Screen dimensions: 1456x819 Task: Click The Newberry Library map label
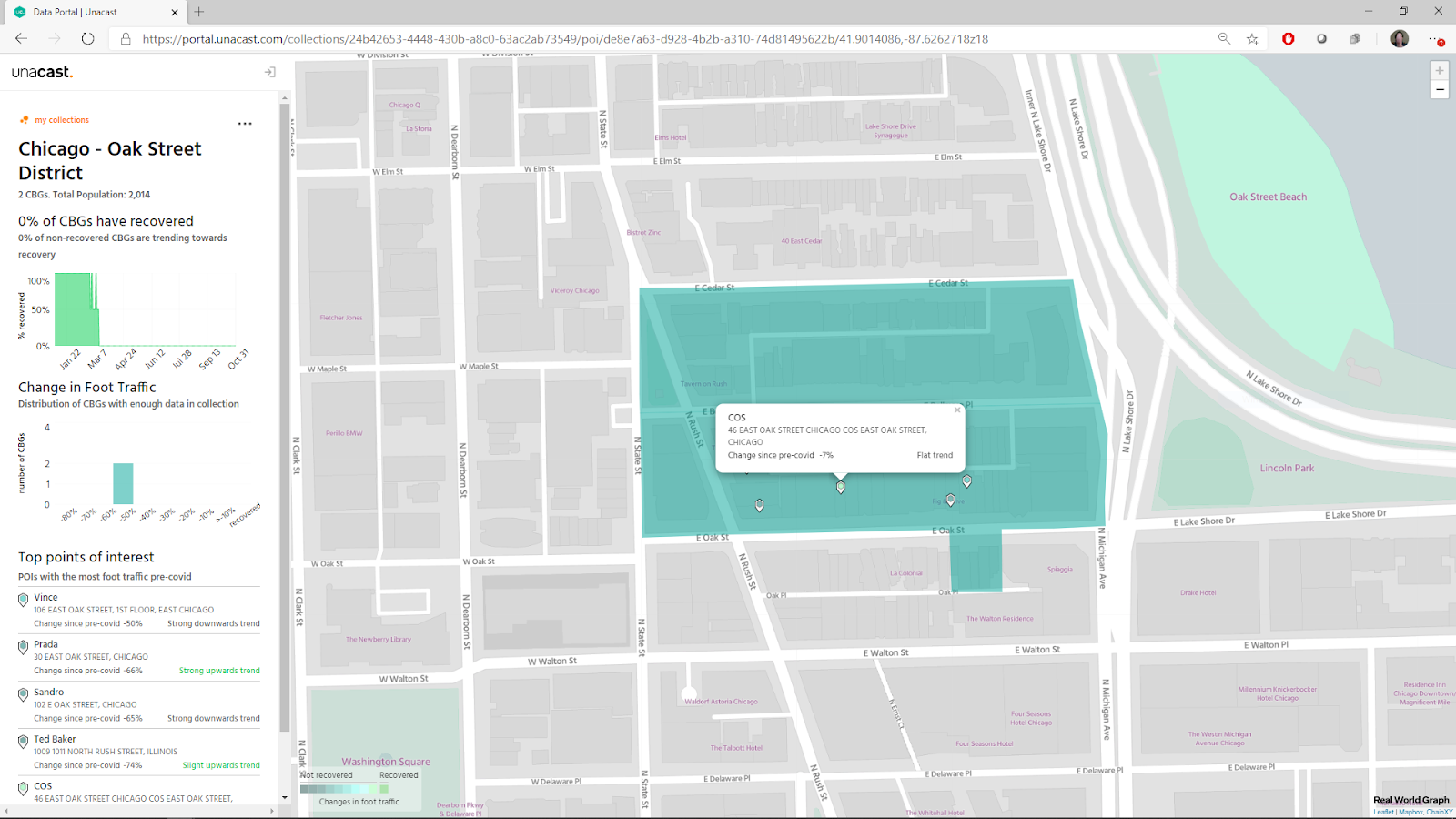[x=379, y=640]
